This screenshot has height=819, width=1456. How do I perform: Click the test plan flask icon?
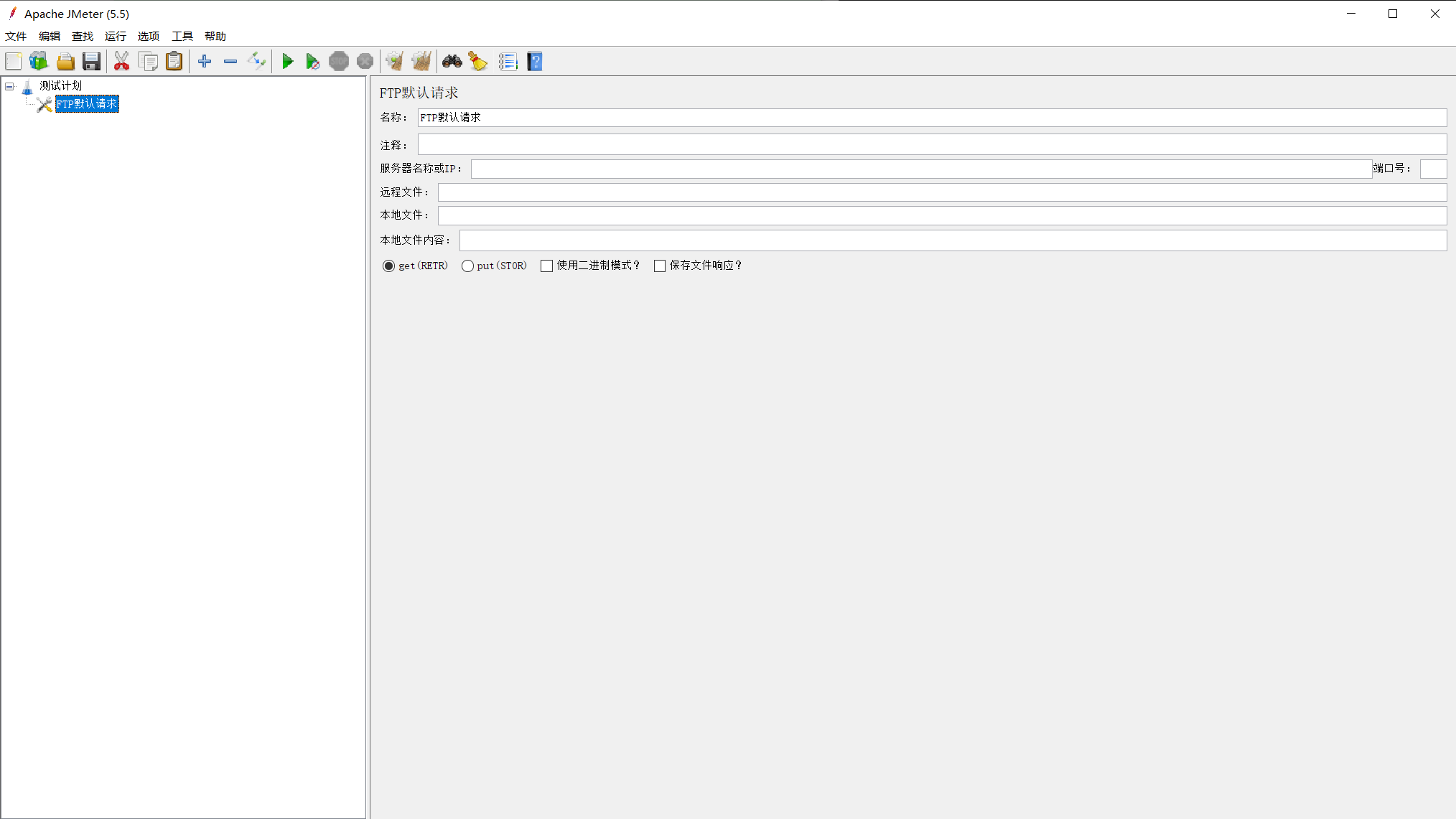(27, 87)
